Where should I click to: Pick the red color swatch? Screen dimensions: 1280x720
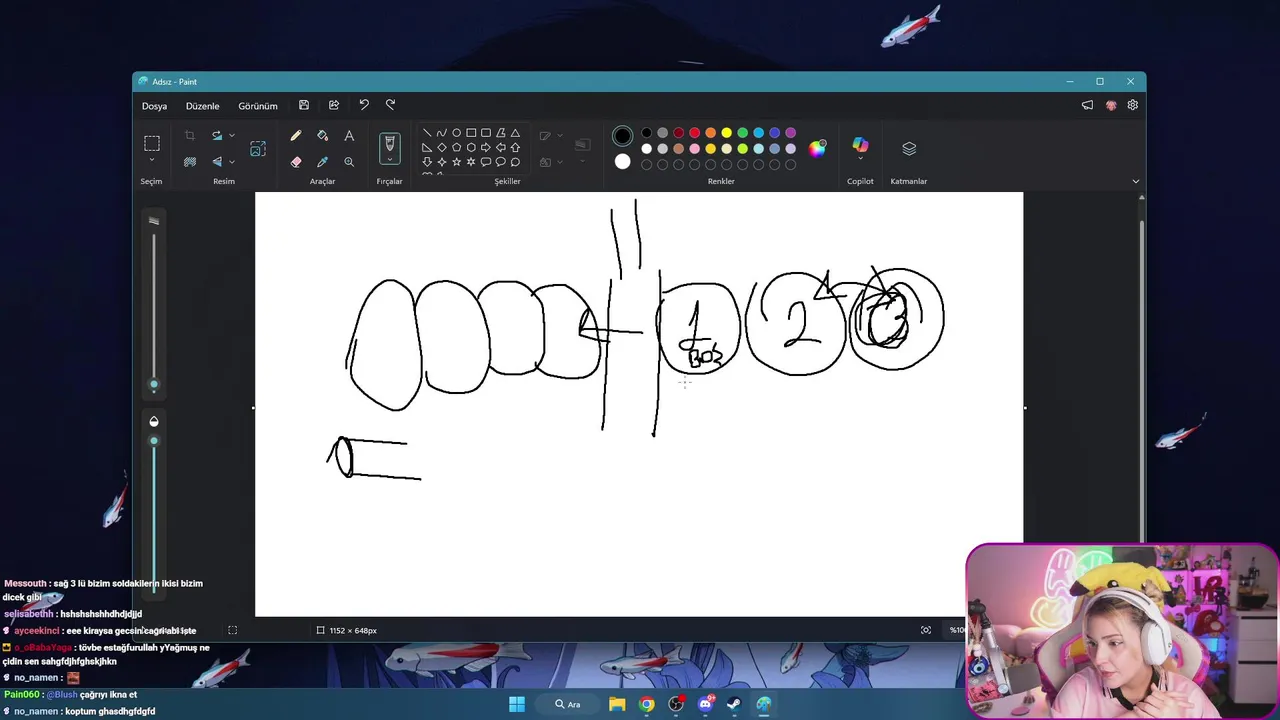coord(694,133)
